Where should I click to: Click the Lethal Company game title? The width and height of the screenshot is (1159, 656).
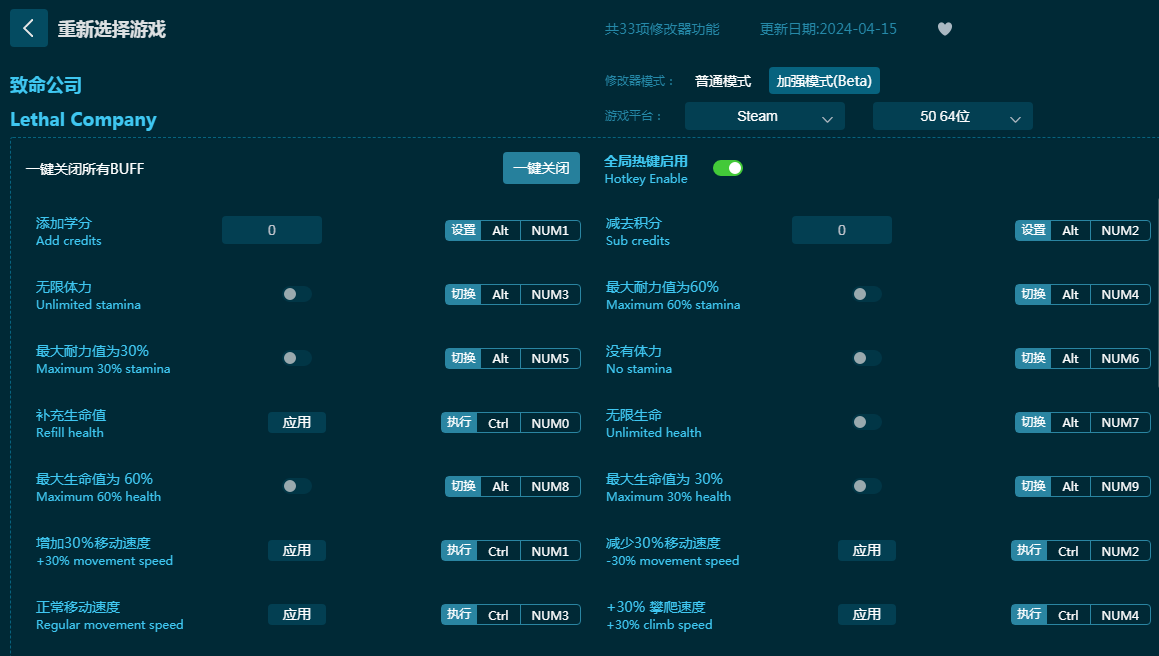point(84,119)
